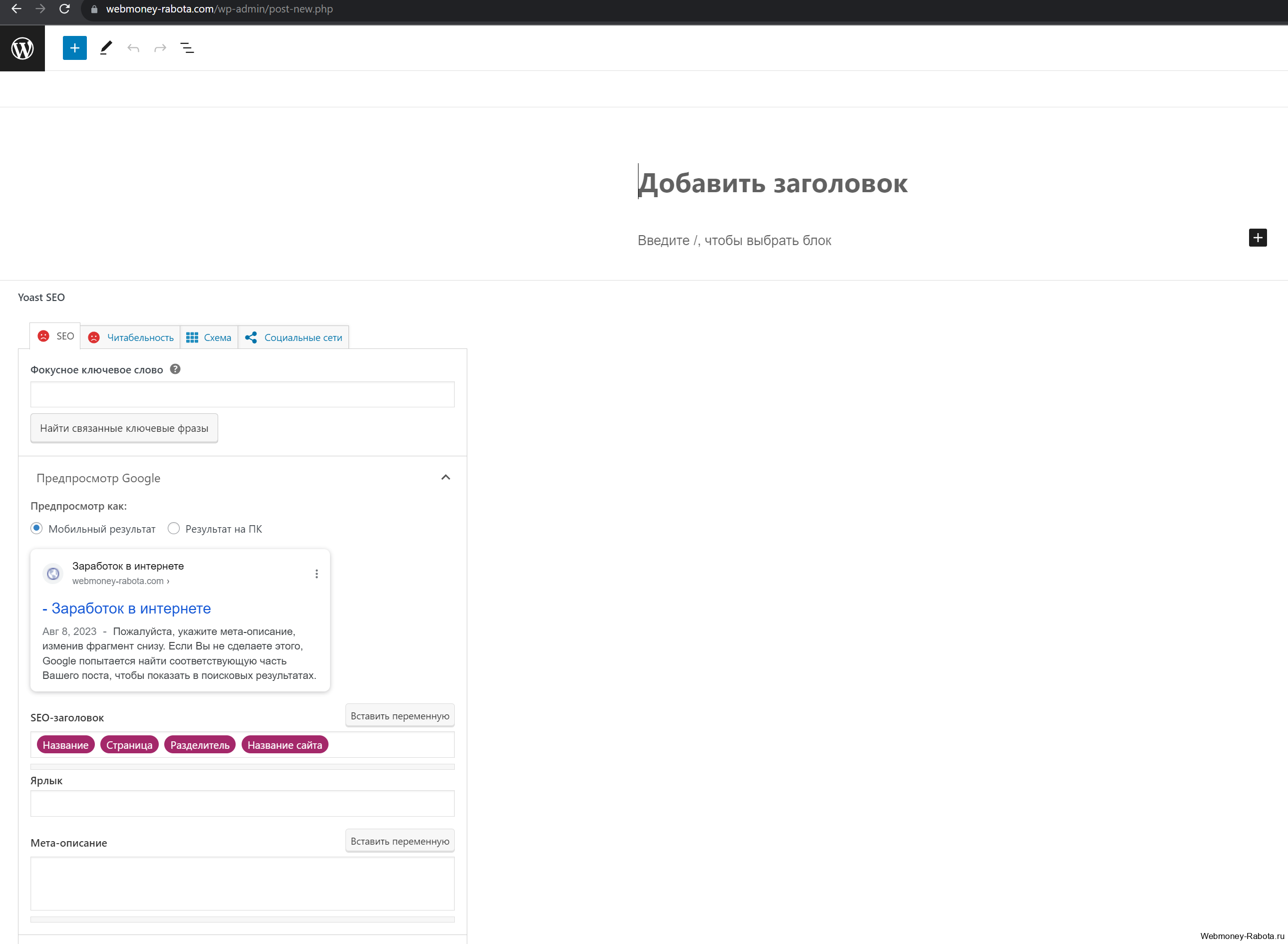Click the WordPress logo icon

[x=22, y=48]
